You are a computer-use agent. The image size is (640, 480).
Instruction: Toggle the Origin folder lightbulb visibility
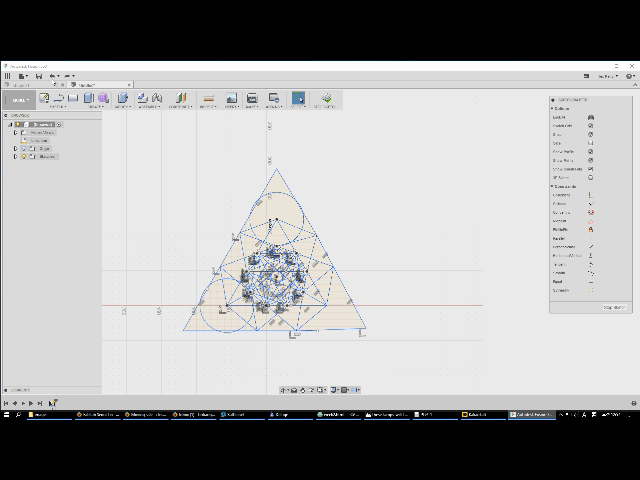point(24,149)
